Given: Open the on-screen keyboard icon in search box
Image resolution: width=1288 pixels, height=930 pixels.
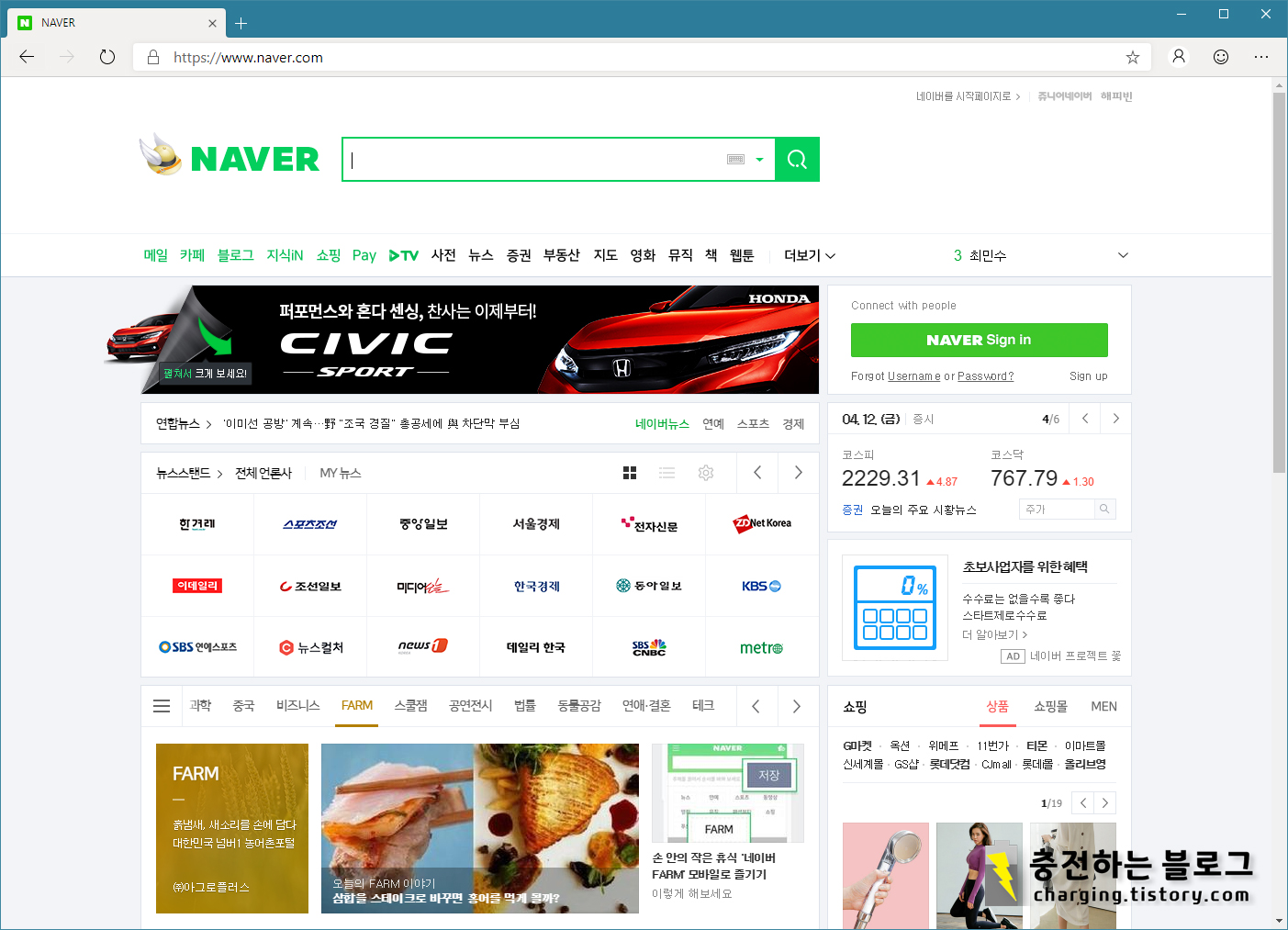Looking at the screenshot, I should coord(735,160).
